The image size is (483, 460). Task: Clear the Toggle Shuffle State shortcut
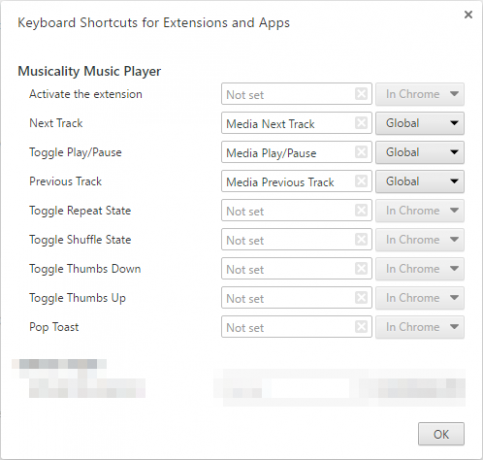(361, 239)
